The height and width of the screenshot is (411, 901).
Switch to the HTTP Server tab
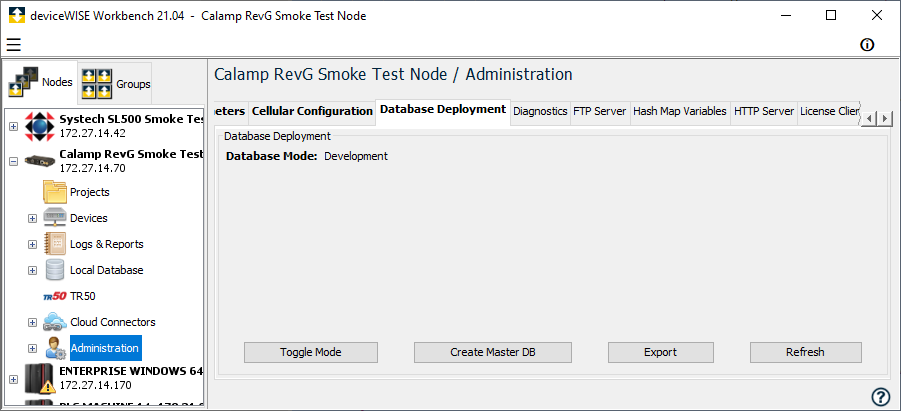click(764, 112)
